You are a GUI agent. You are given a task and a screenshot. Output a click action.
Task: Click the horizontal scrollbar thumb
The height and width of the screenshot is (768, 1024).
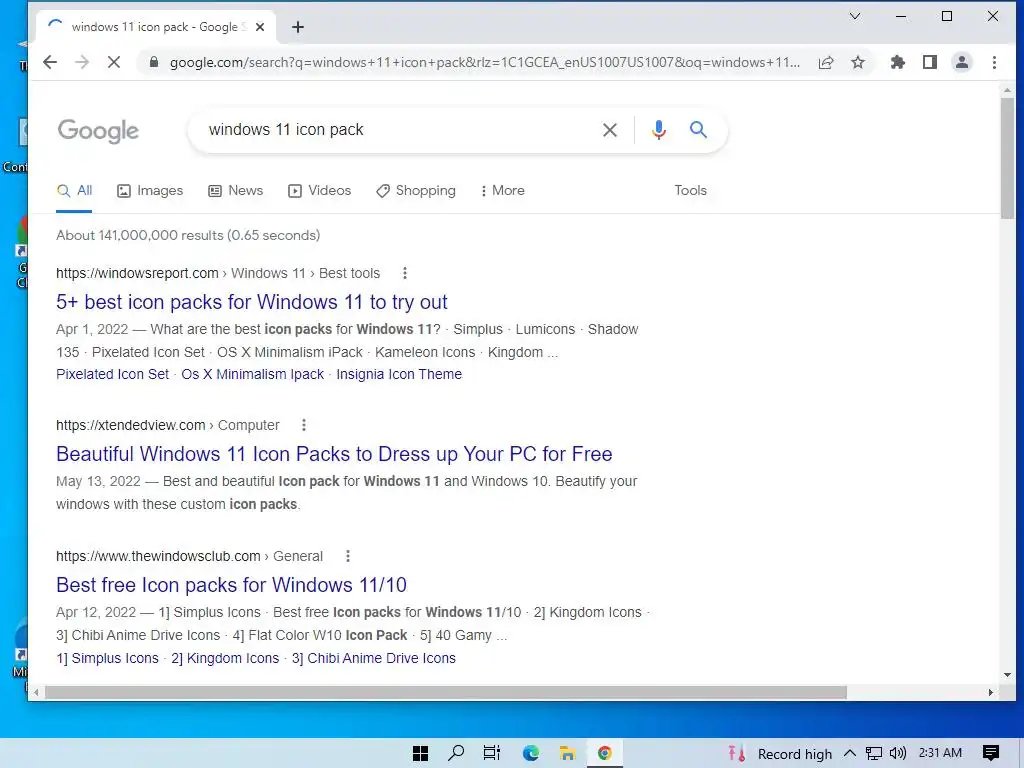point(445,692)
